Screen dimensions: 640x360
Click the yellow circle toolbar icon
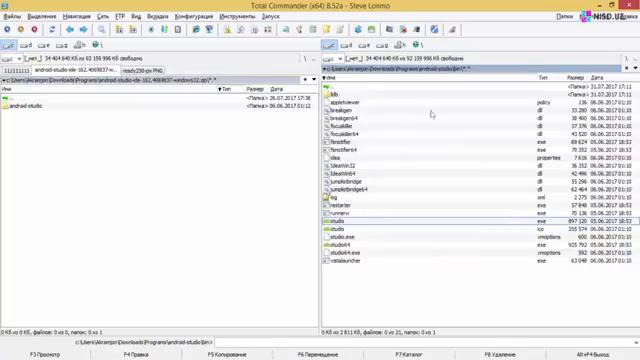(x=21, y=29)
